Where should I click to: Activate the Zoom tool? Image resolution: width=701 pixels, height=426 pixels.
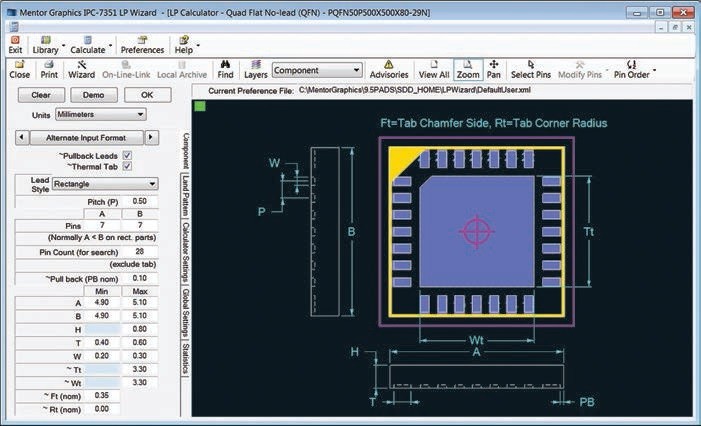tap(468, 70)
